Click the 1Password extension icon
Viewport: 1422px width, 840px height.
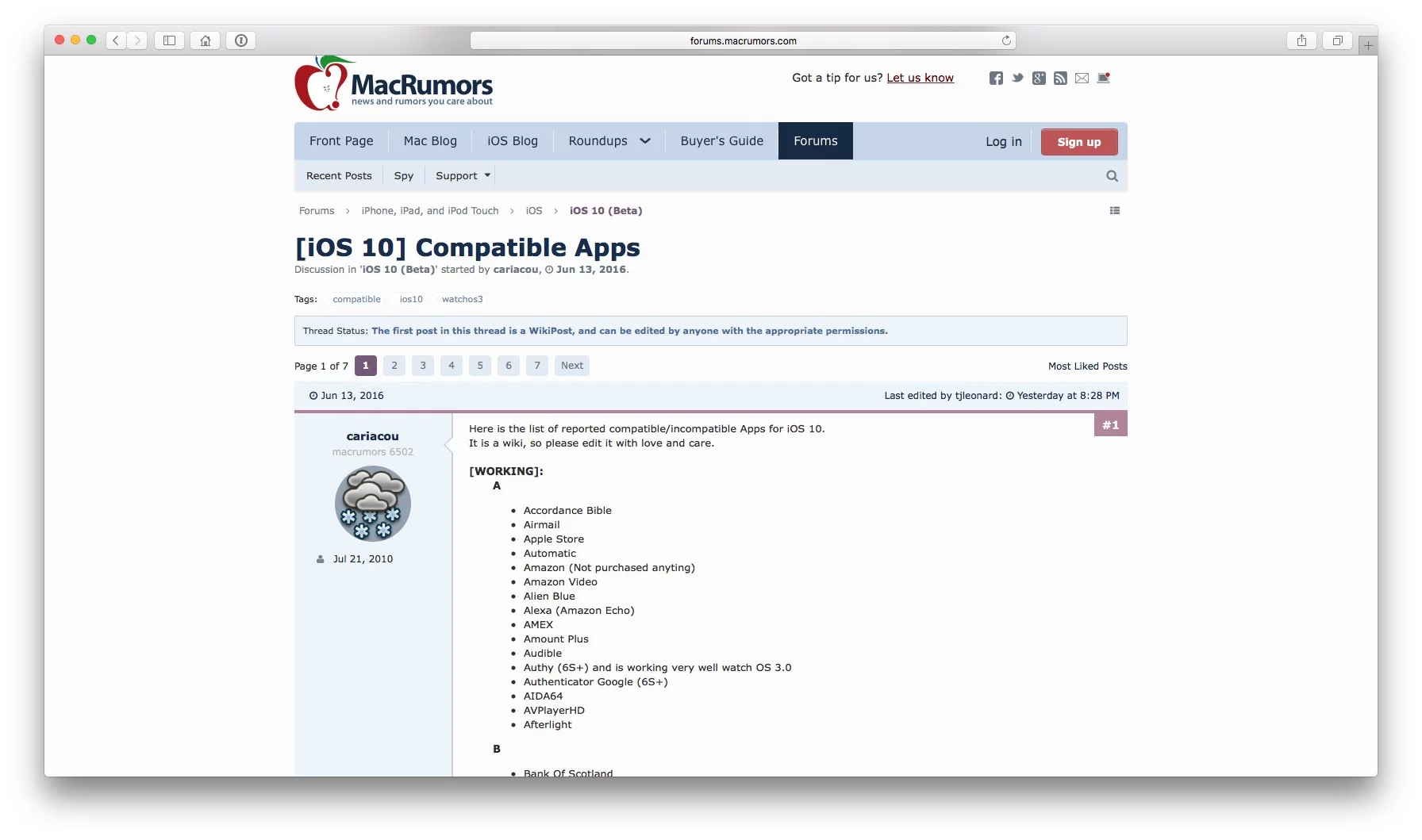click(241, 40)
